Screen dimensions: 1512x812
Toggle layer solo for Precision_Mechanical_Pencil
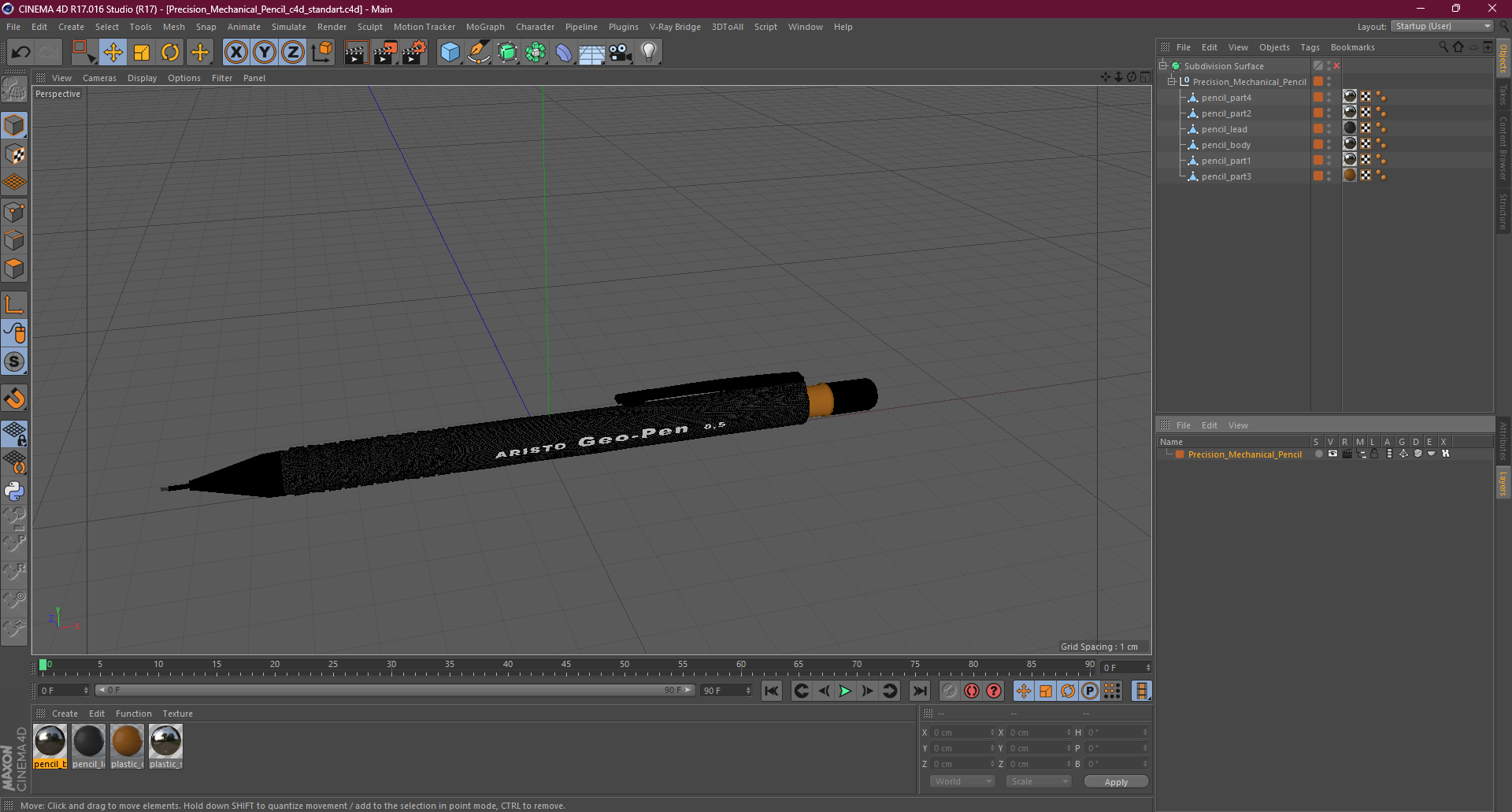point(1318,454)
